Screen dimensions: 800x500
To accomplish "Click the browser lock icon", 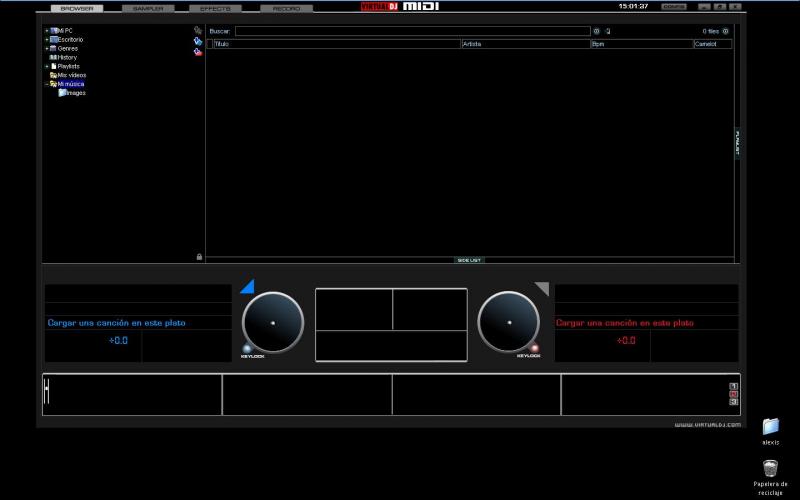I will click(x=199, y=257).
